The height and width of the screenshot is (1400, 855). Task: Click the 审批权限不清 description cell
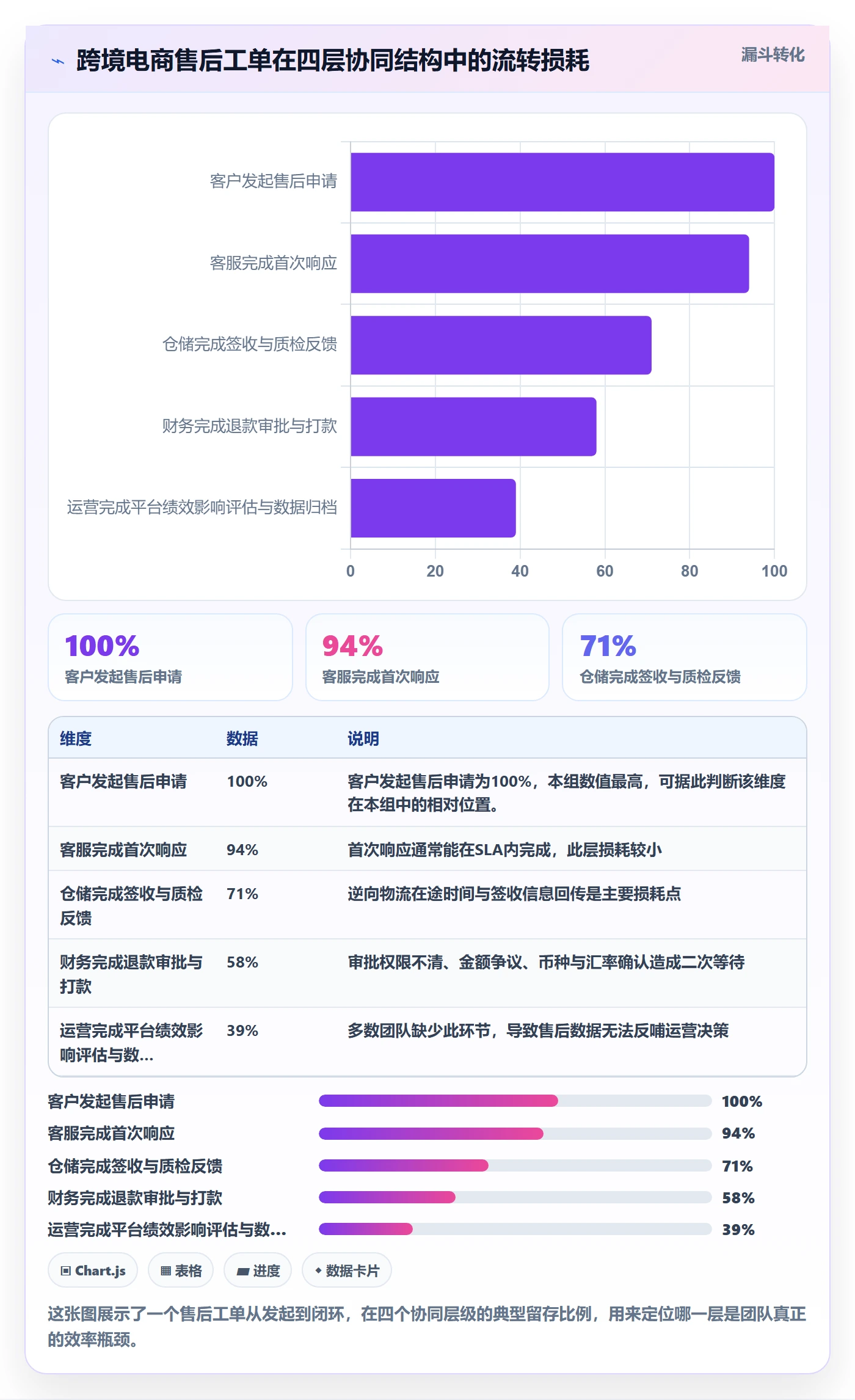click(546, 962)
